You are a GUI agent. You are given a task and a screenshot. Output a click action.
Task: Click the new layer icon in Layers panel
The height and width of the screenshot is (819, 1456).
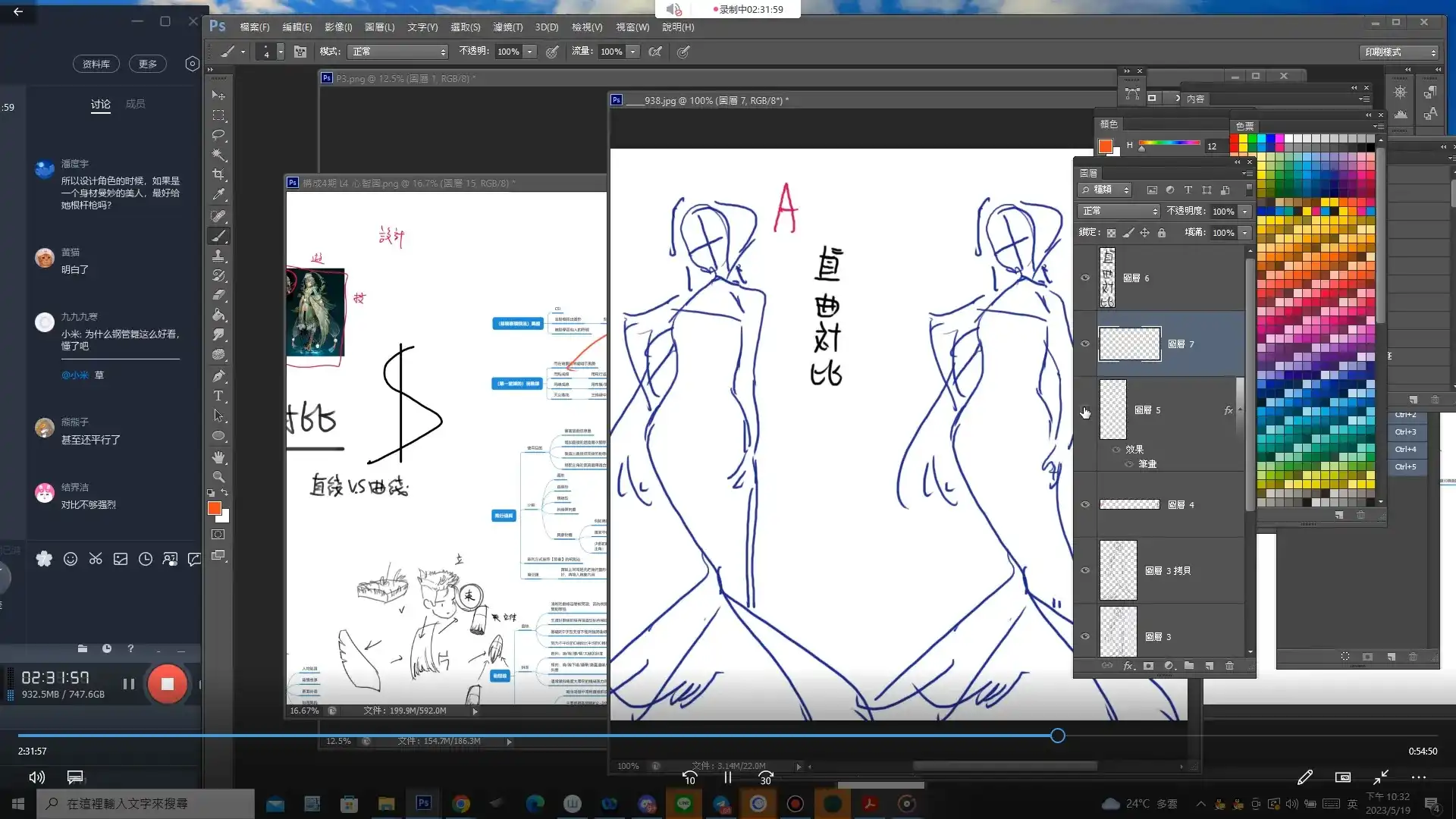pos(1210,666)
